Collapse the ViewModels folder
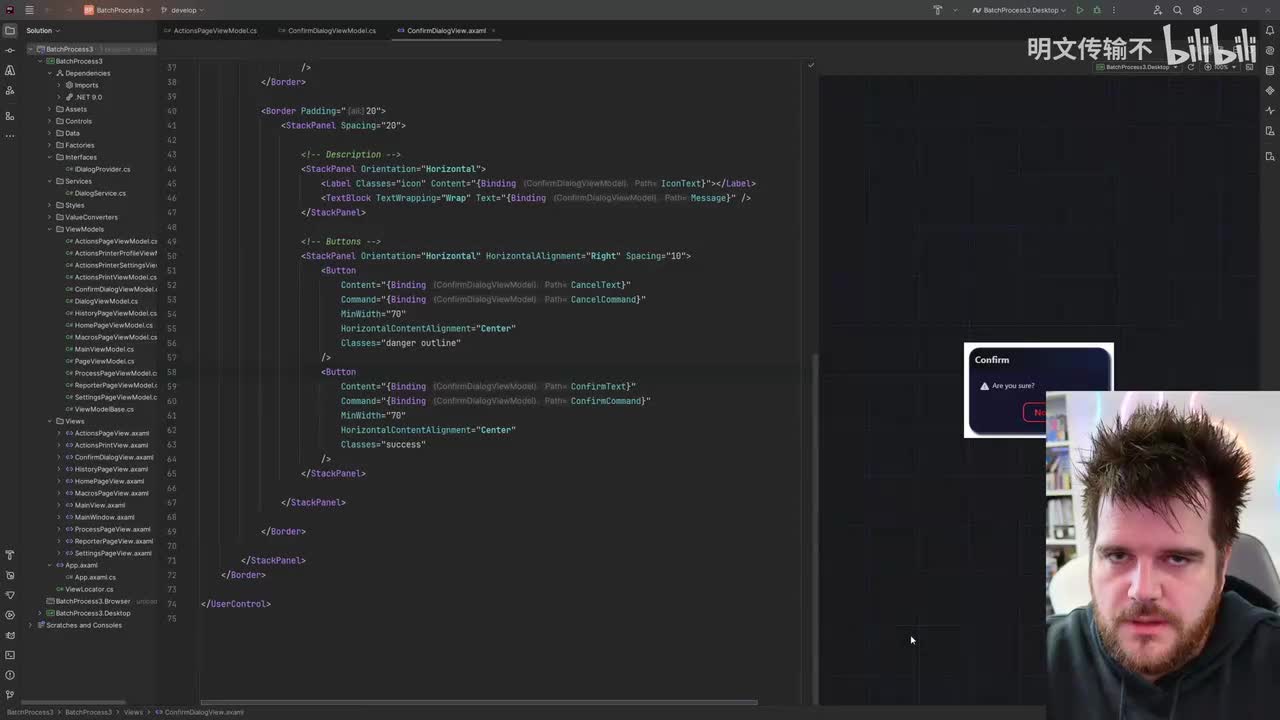Image resolution: width=1280 pixels, height=720 pixels. click(50, 229)
